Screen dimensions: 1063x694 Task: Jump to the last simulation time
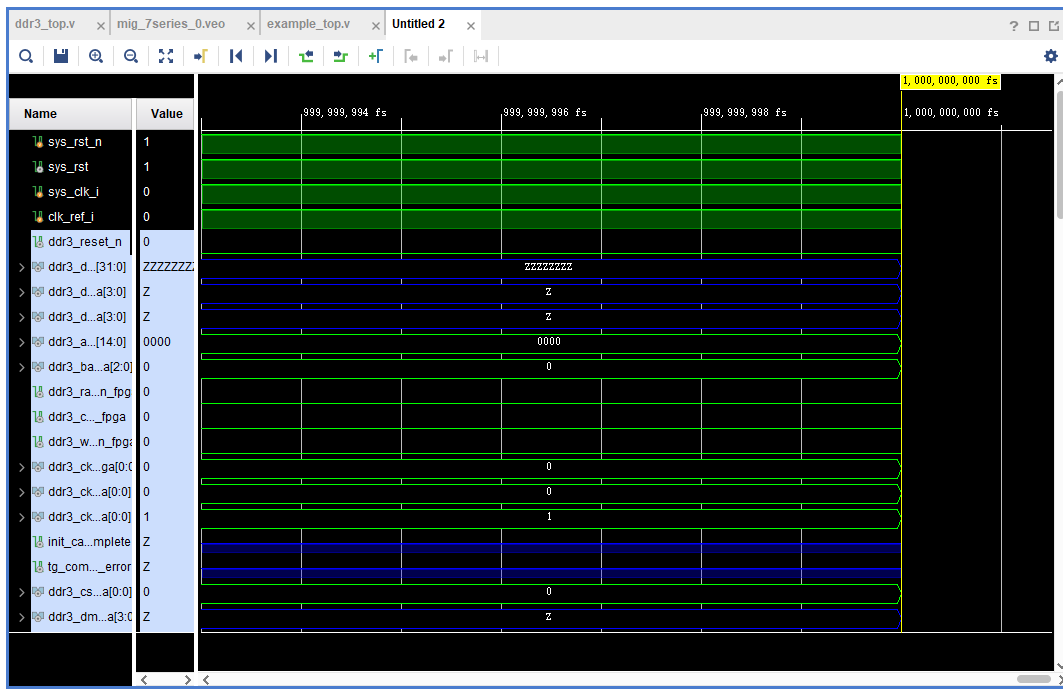tap(270, 56)
